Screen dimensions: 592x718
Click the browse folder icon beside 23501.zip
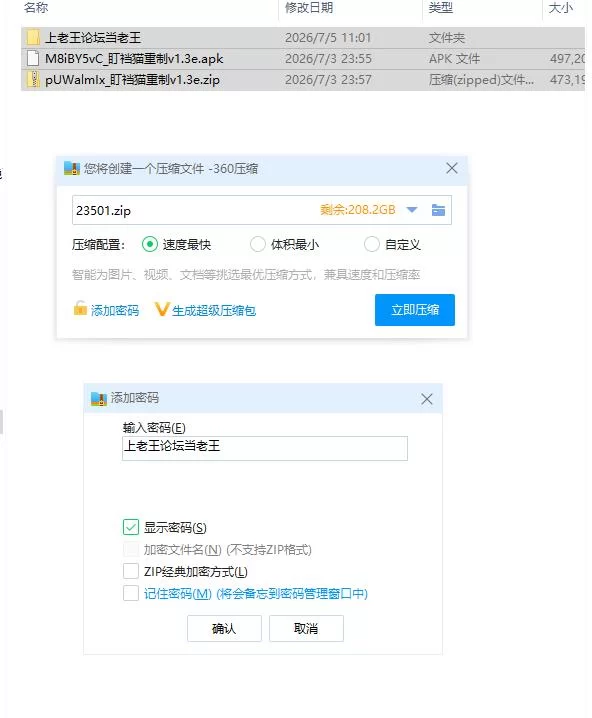438,210
